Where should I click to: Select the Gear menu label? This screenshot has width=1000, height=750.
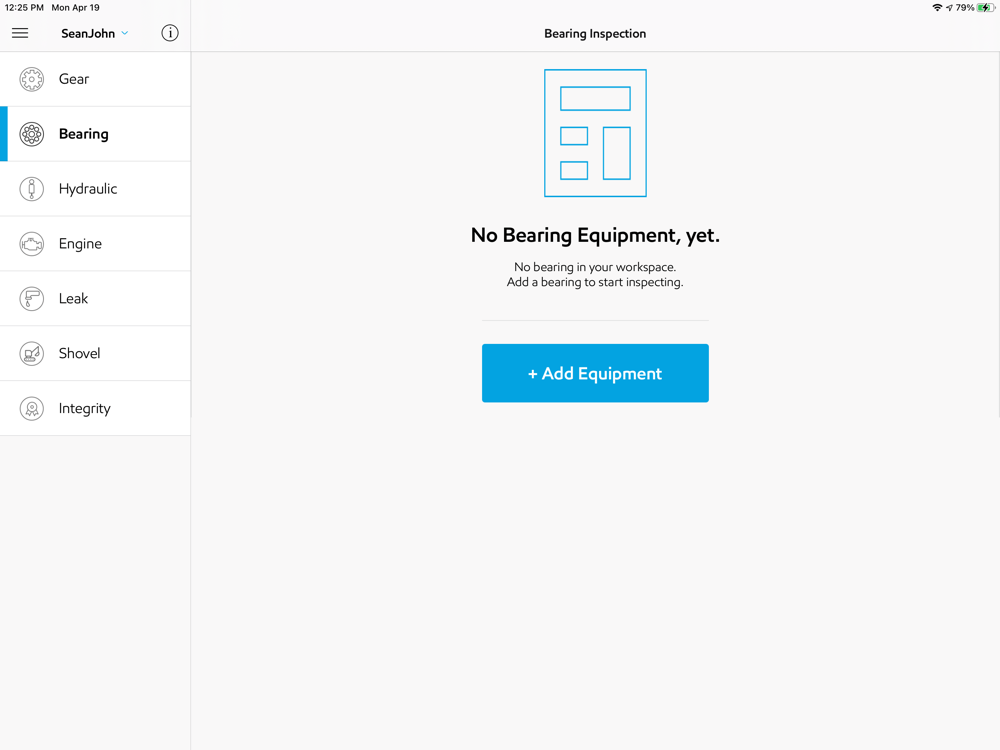coord(74,79)
